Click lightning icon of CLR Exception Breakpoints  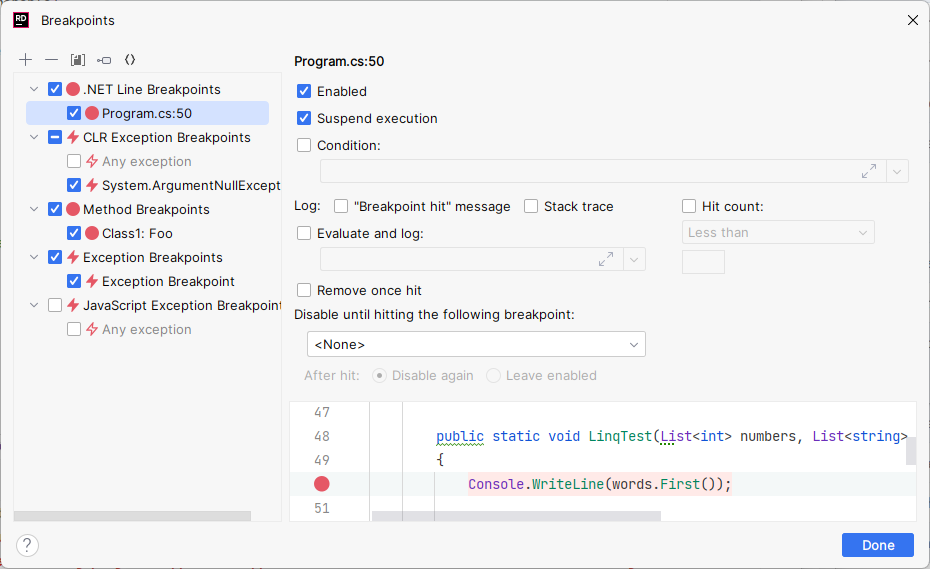coord(73,137)
